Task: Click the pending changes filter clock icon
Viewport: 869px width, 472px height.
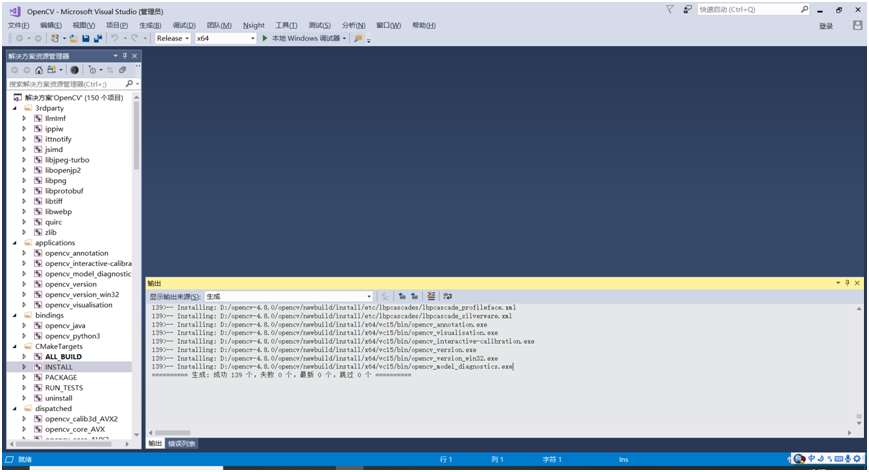Action: tap(93, 70)
